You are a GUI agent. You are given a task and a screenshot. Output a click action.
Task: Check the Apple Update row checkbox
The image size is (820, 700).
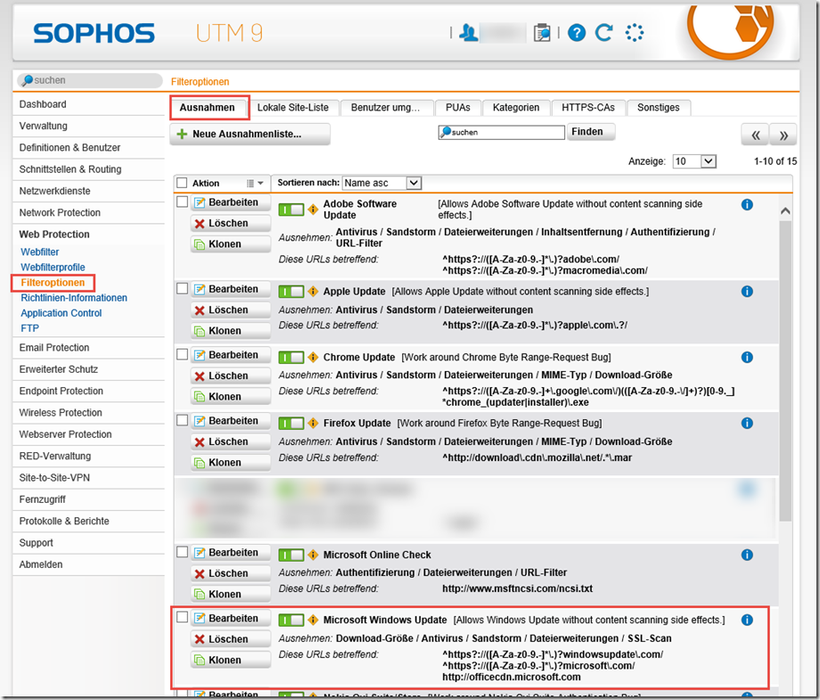point(182,289)
